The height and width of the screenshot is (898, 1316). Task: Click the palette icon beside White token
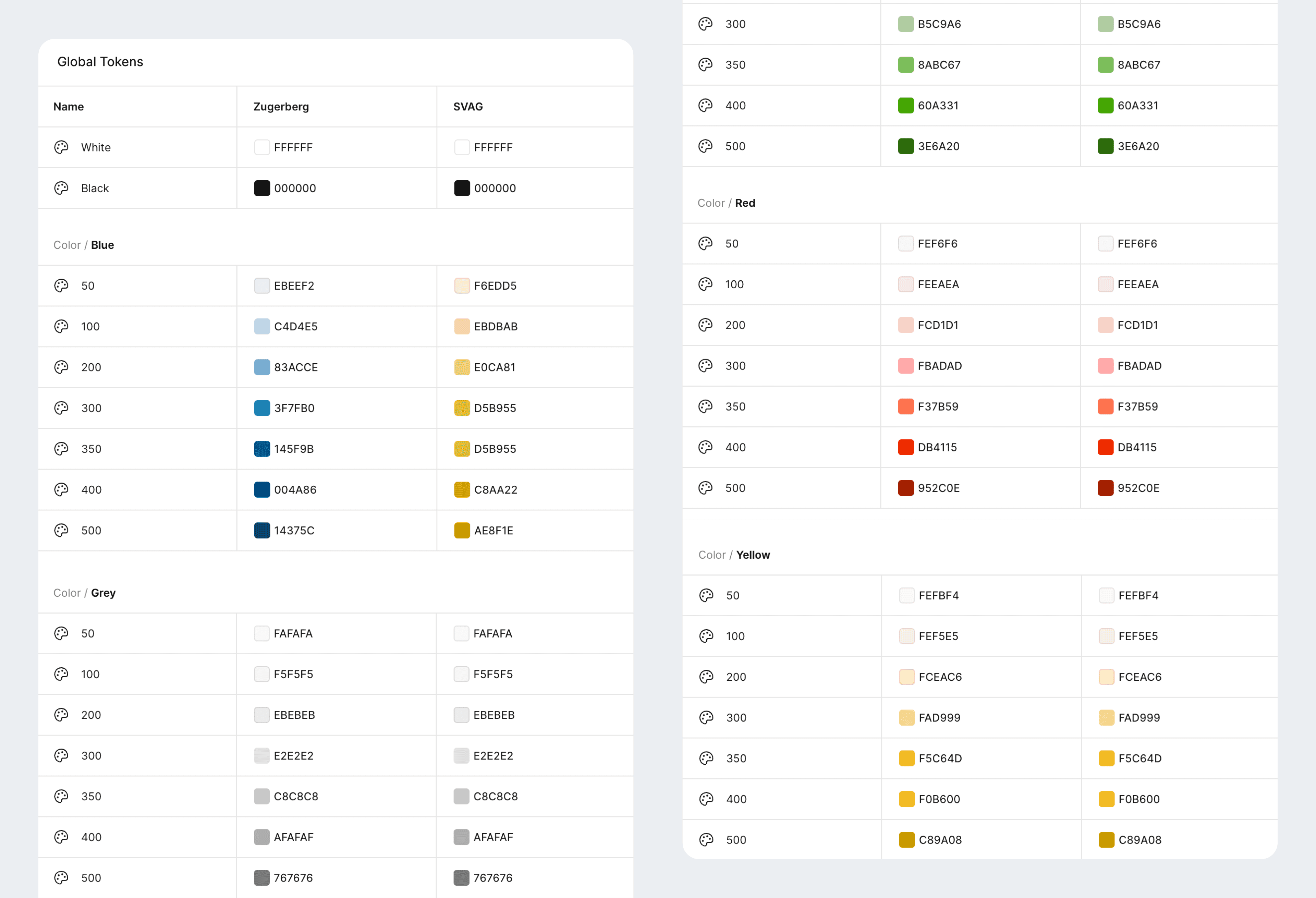coord(61,147)
